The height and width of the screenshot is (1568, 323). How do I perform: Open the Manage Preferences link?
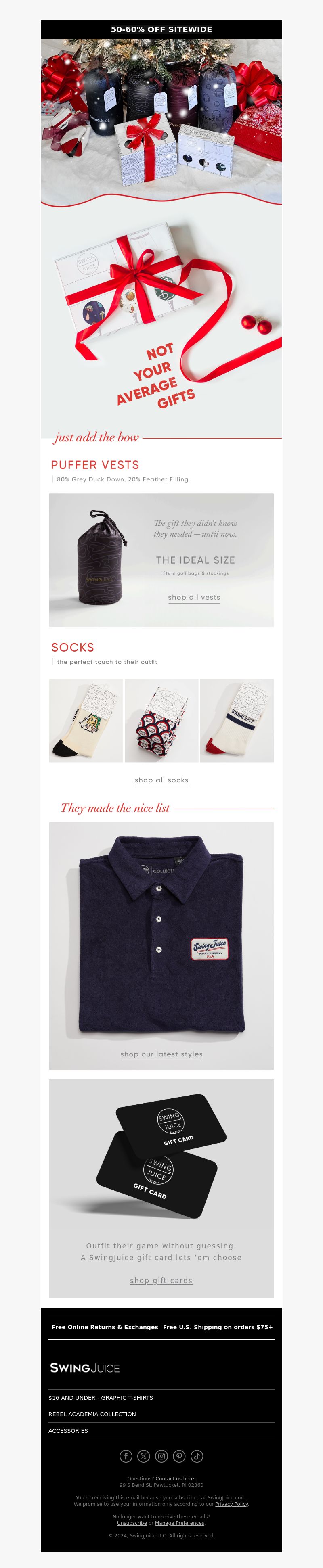(x=180, y=1523)
